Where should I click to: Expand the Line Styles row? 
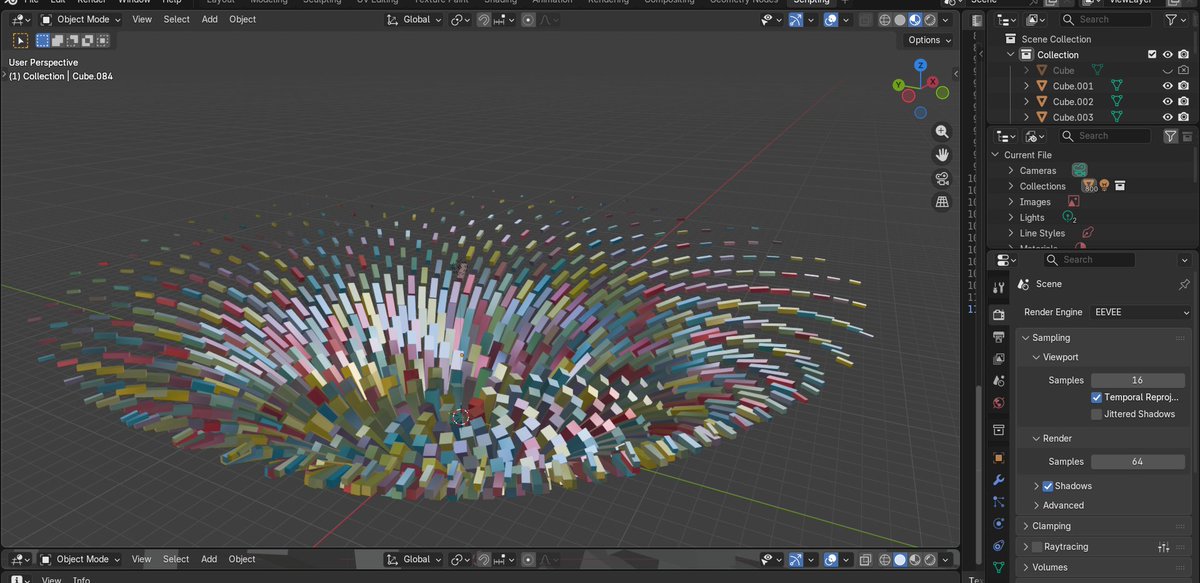pyautogui.click(x=1010, y=233)
